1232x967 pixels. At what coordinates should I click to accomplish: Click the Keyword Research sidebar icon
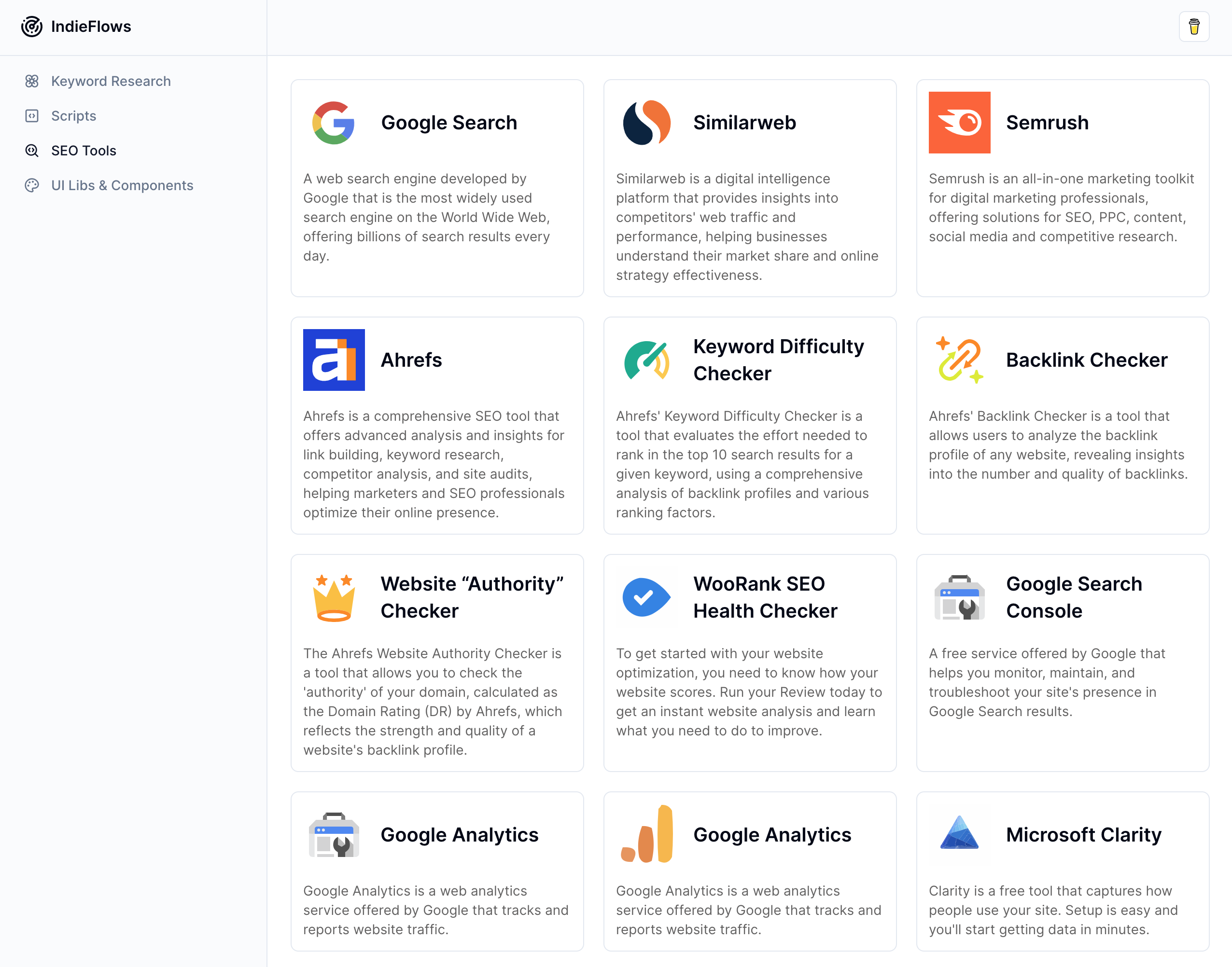coord(32,81)
